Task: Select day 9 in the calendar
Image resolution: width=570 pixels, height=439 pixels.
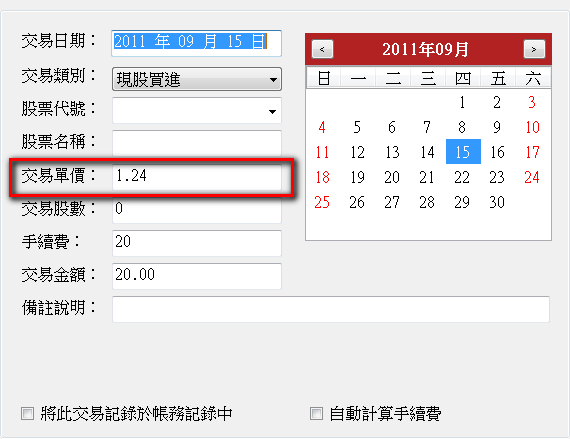Action: tap(497, 127)
